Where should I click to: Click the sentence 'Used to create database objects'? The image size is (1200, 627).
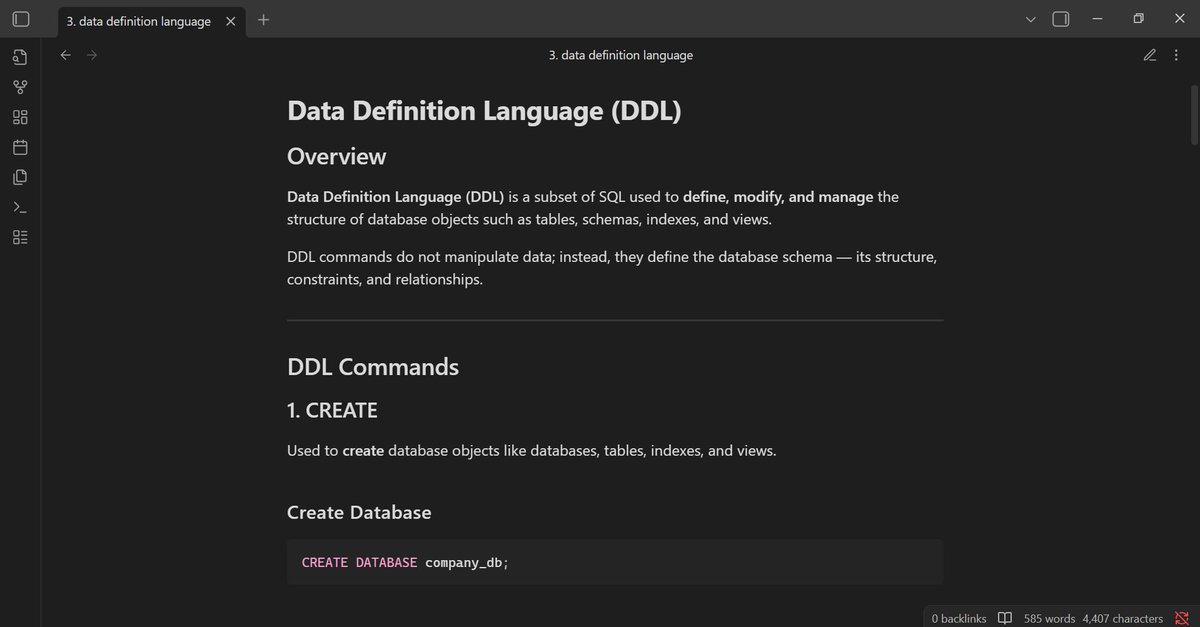point(531,451)
